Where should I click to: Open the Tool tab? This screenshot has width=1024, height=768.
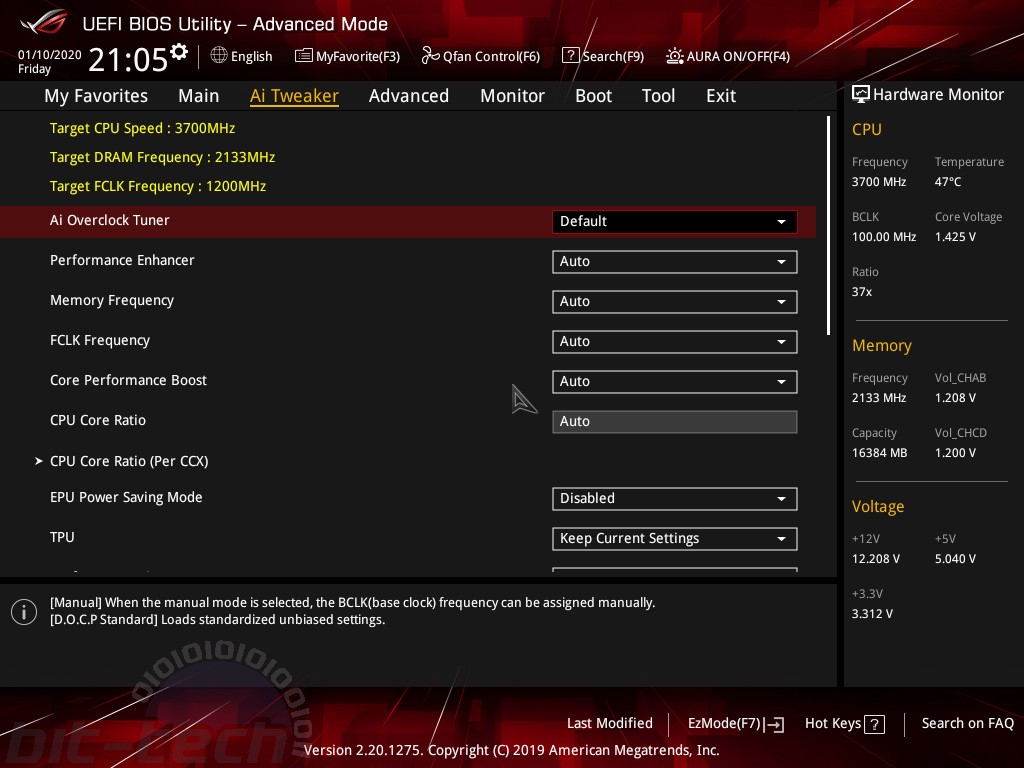pyautogui.click(x=658, y=96)
